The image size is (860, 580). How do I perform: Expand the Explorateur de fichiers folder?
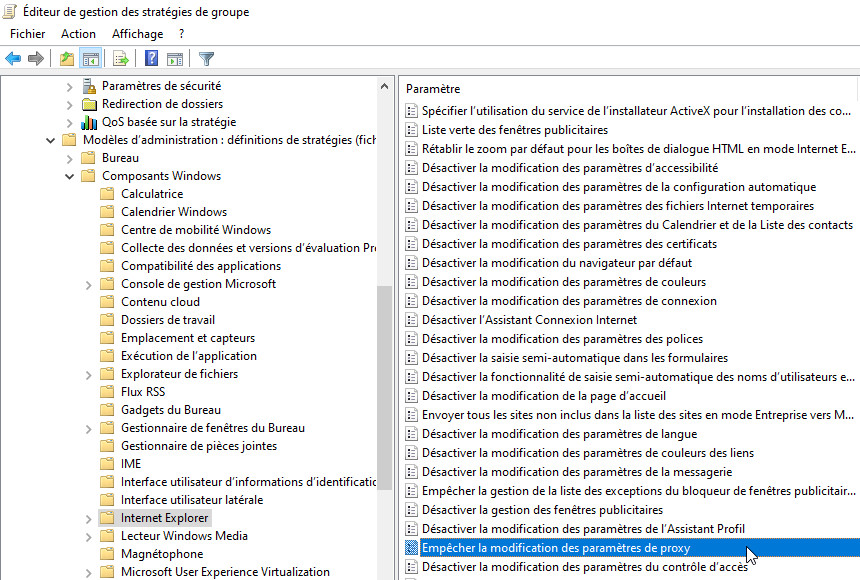click(x=88, y=374)
